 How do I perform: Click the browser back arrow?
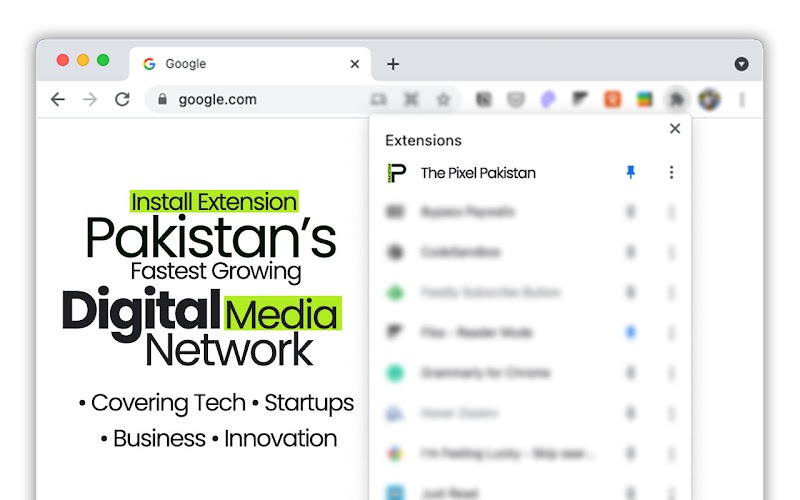pos(58,99)
